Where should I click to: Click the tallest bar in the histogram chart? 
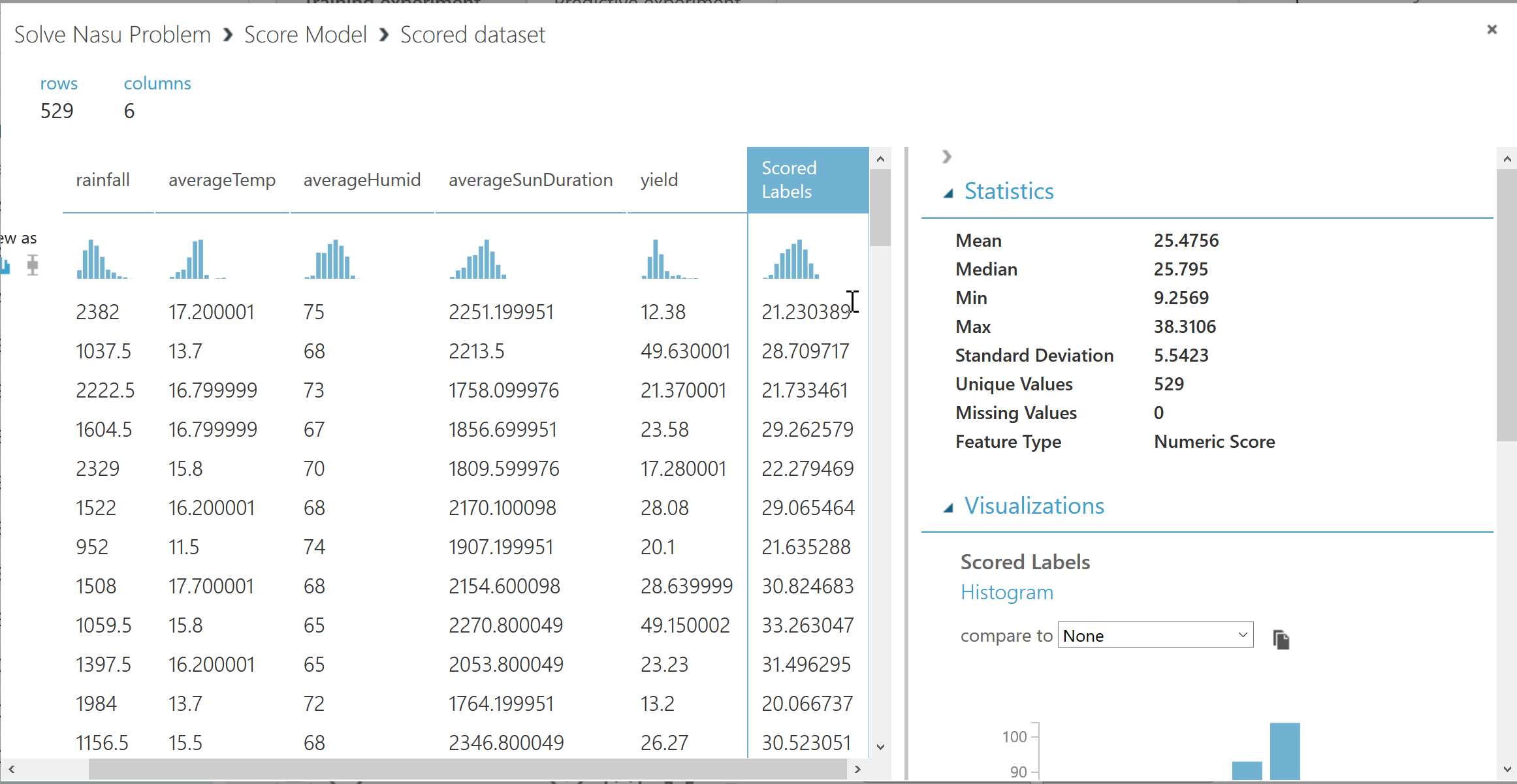[1285, 751]
